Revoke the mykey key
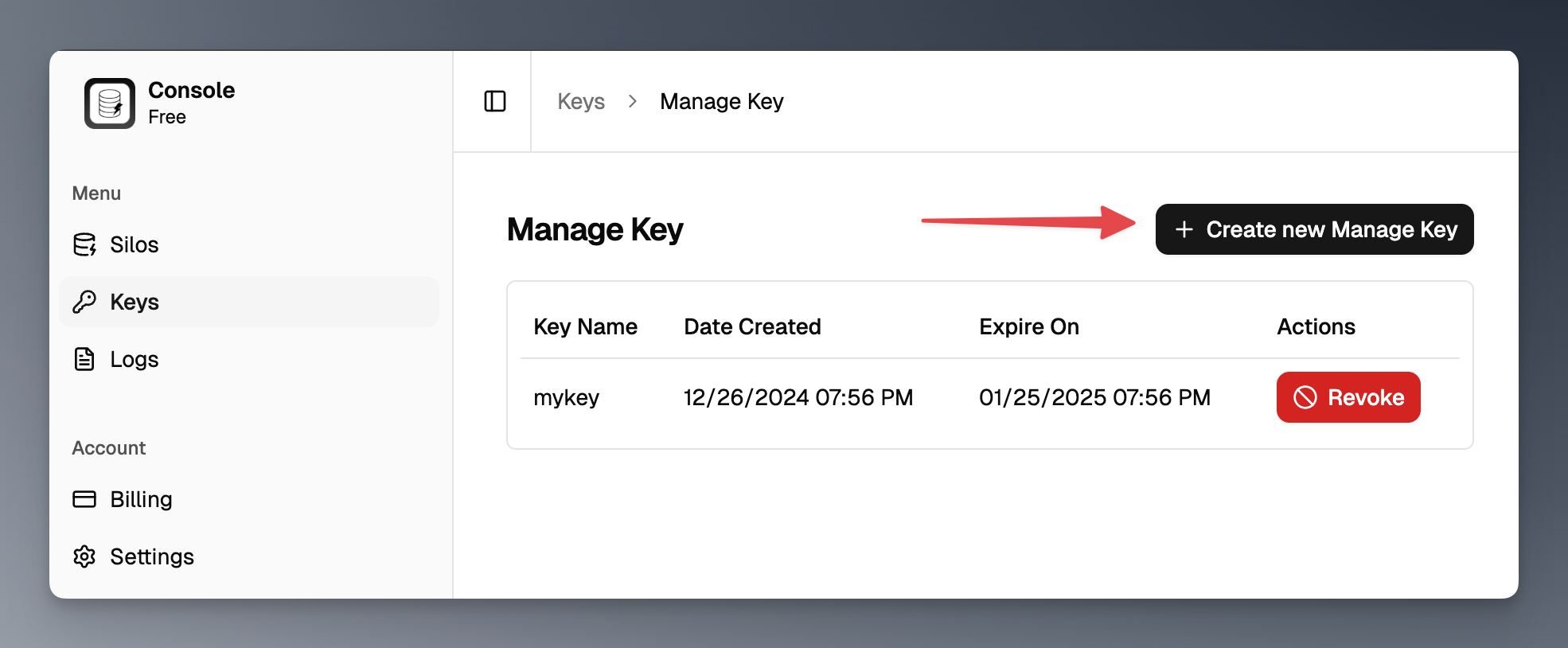Screen dimensions: 1568x648 1348,397
